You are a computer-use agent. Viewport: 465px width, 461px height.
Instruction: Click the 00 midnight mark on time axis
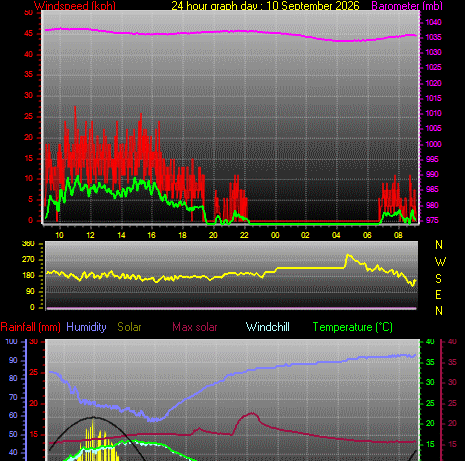(x=275, y=235)
